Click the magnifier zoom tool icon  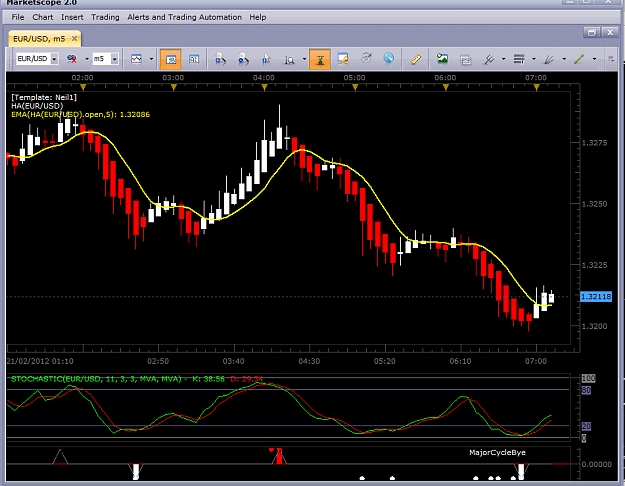pyautogui.click(x=289, y=59)
